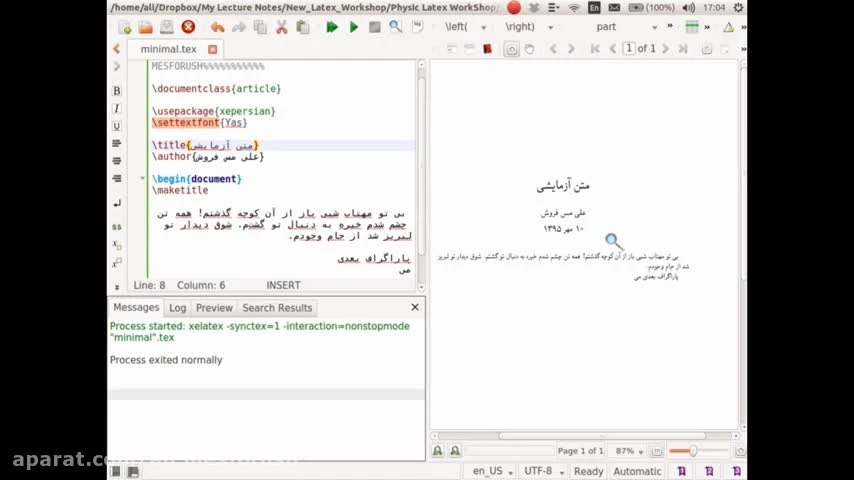Click the scissors Cut icon
This screenshot has width=854, height=480.
[281, 27]
